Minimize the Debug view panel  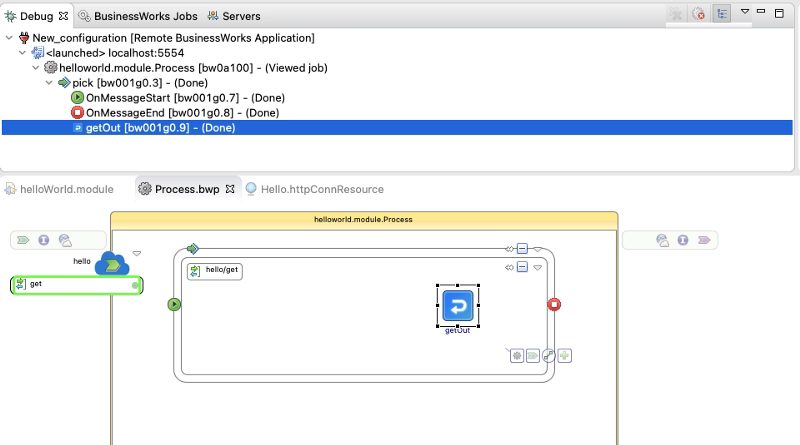(761, 11)
